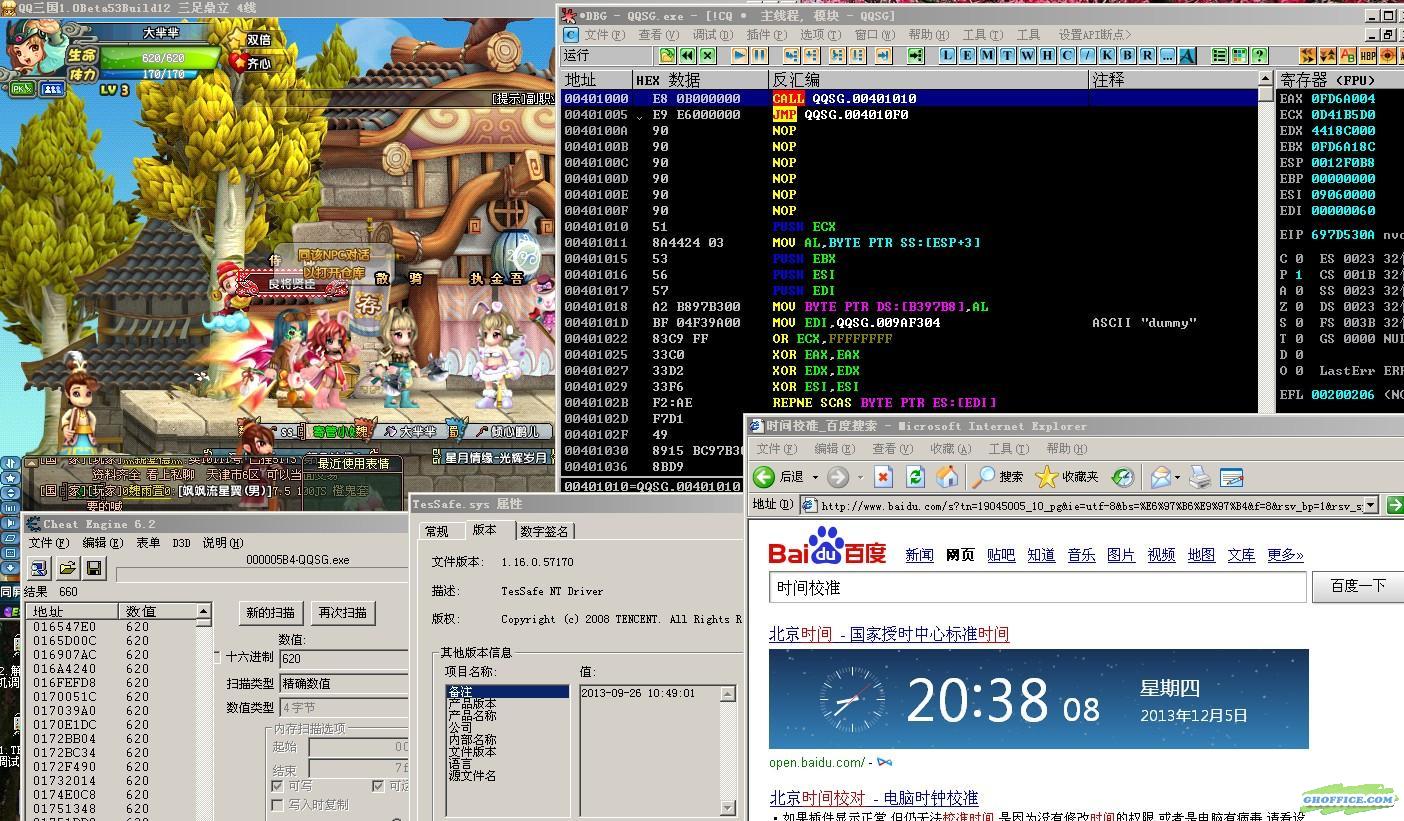Go to Internet Explorer home page
This screenshot has height=821, width=1404.
coord(947,477)
